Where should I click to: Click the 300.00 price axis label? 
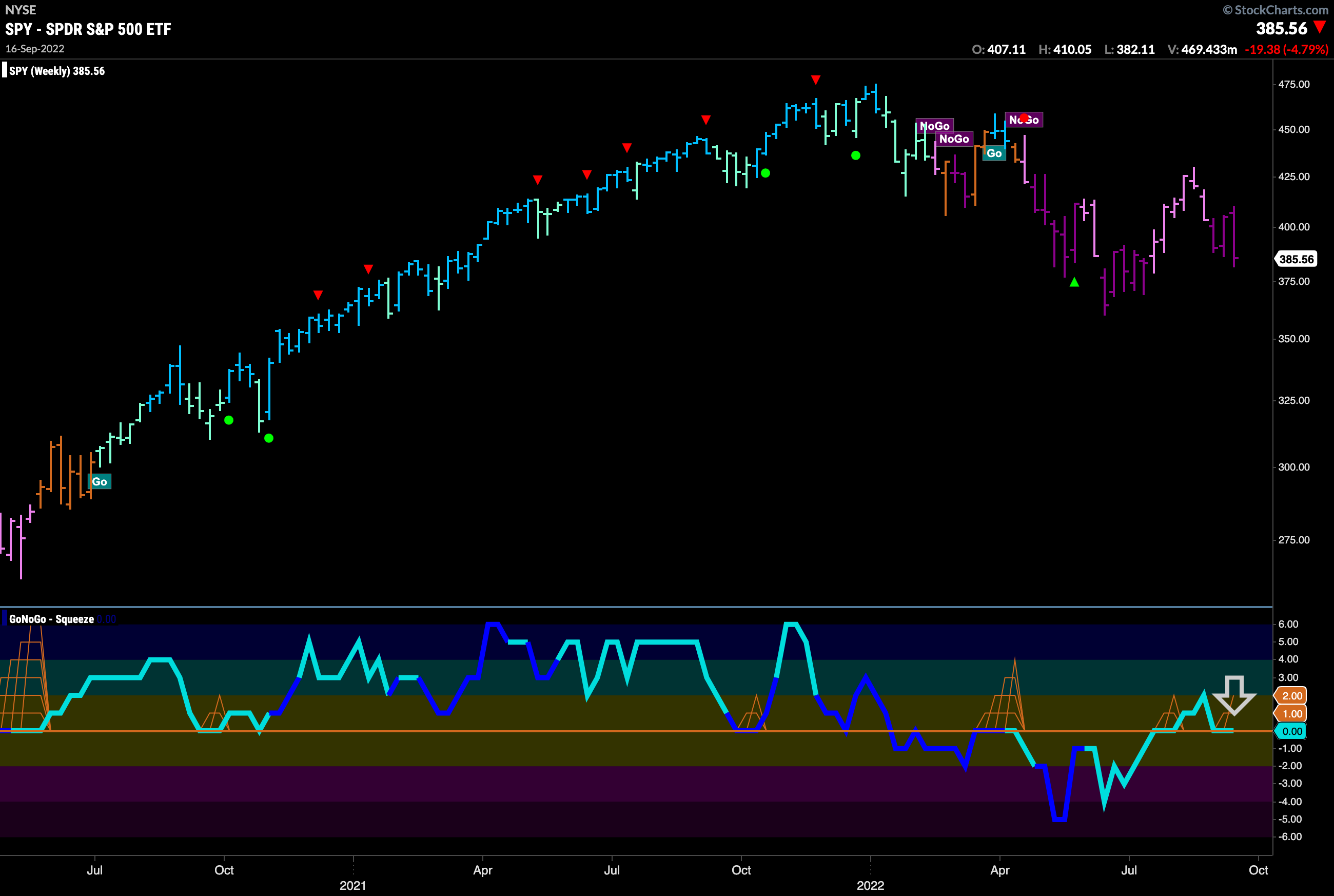[1294, 467]
